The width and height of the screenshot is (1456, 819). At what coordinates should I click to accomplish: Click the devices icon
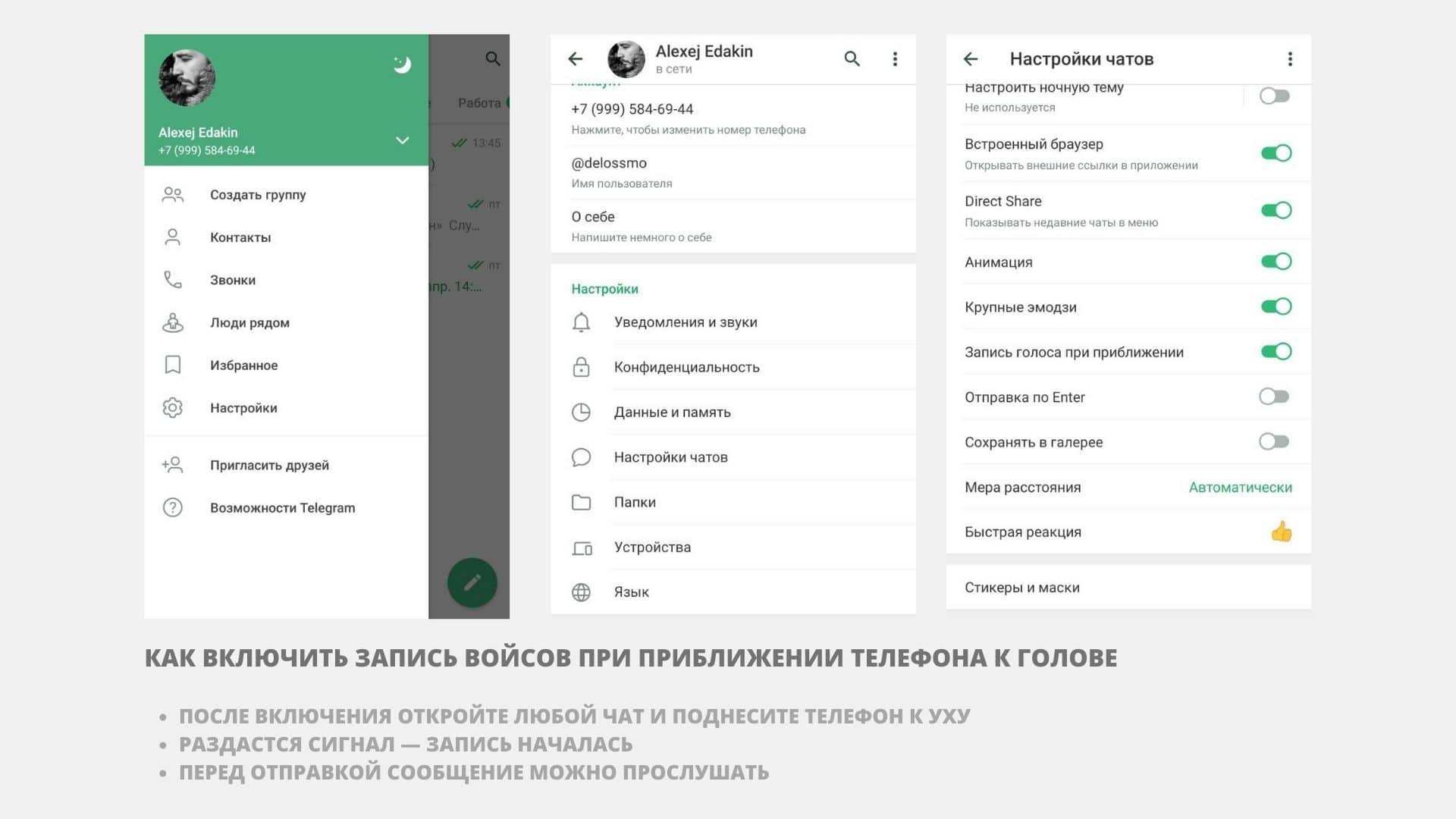coord(582,548)
